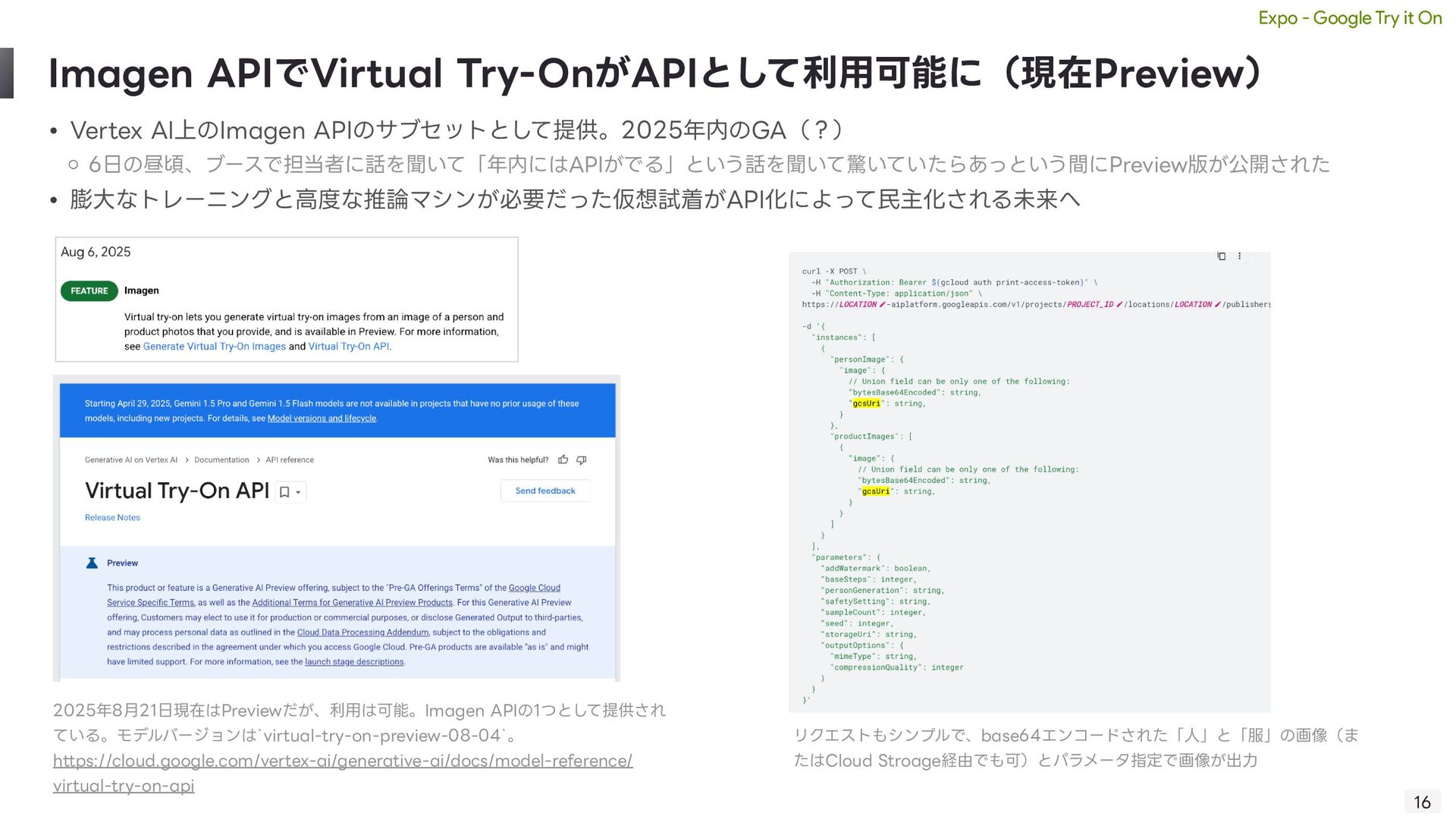The image size is (1456, 819).
Task: Open the code block more options menu
Action: pyautogui.click(x=1240, y=256)
